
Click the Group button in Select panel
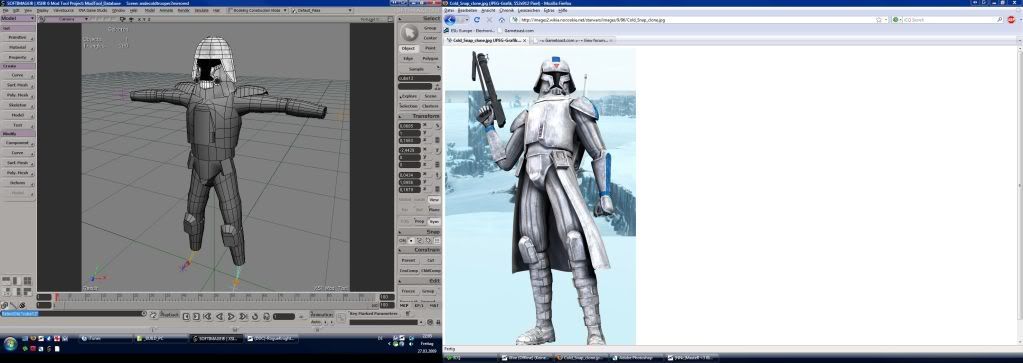pos(430,28)
